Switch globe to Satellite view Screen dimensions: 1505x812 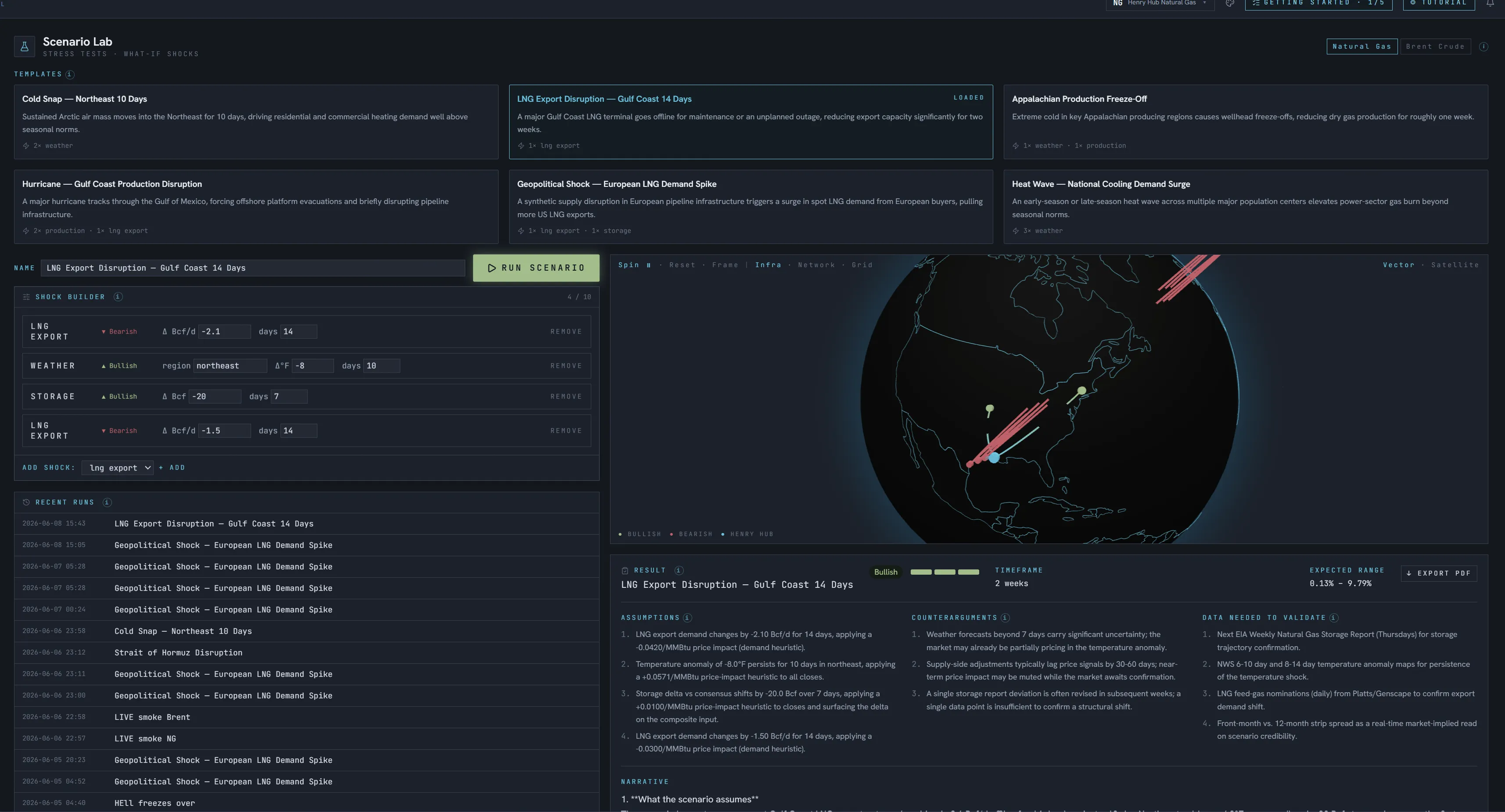[x=1455, y=265]
